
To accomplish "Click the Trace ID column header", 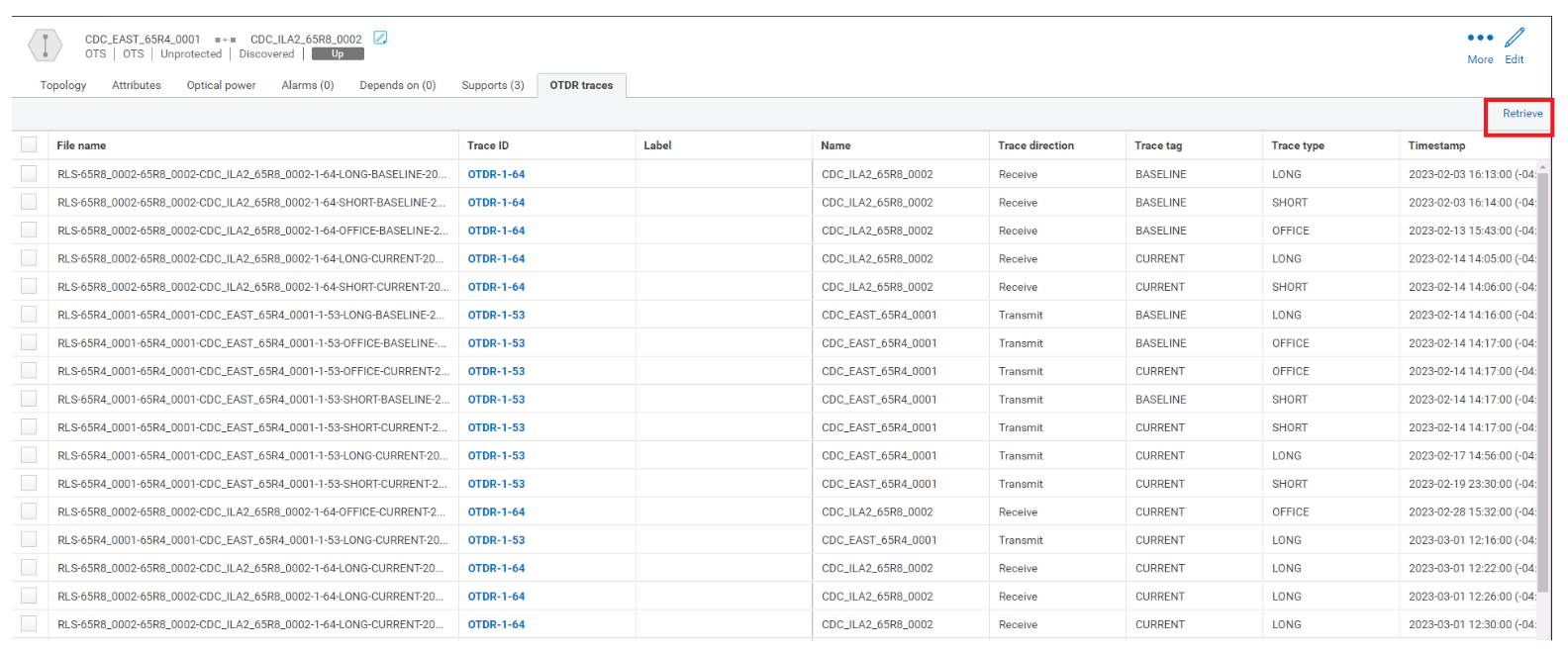I will [x=488, y=145].
